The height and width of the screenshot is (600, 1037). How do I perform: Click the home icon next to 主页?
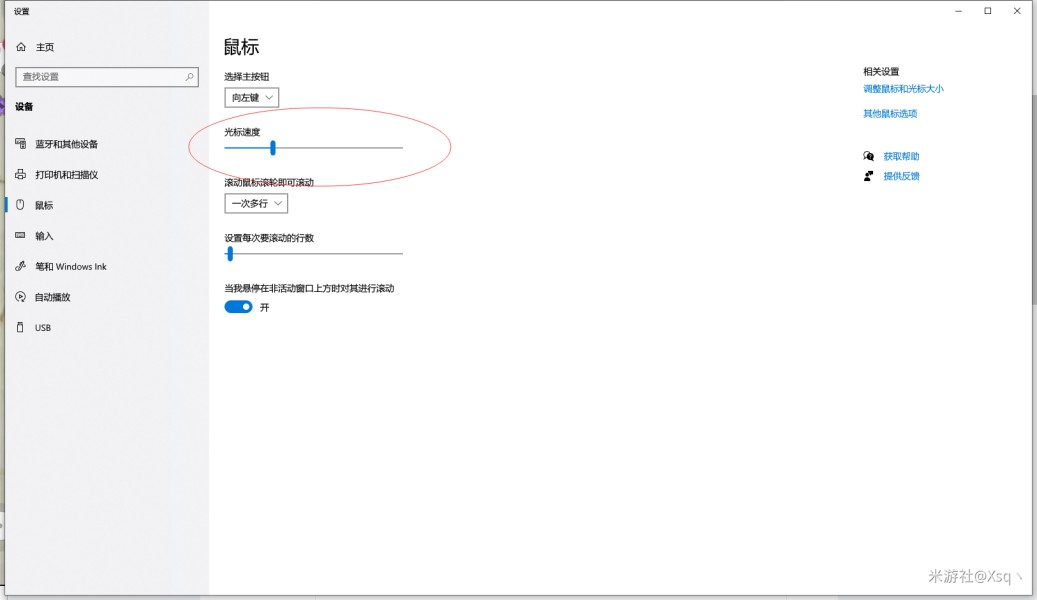21,47
